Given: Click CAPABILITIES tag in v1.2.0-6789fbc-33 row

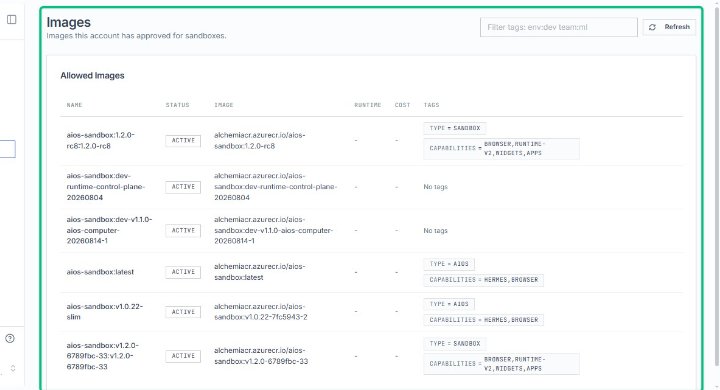Looking at the screenshot, I should pyautogui.click(x=501, y=364).
